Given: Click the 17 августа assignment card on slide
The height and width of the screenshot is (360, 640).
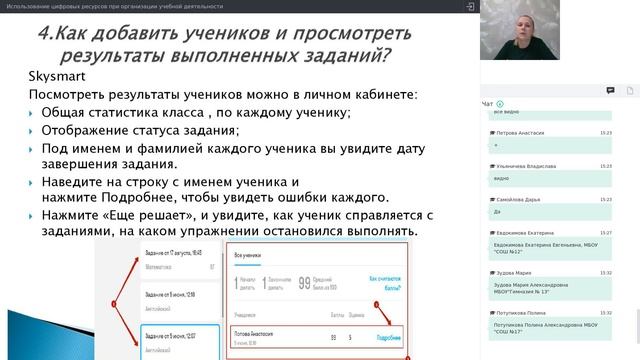Looking at the screenshot, I should point(180,260).
